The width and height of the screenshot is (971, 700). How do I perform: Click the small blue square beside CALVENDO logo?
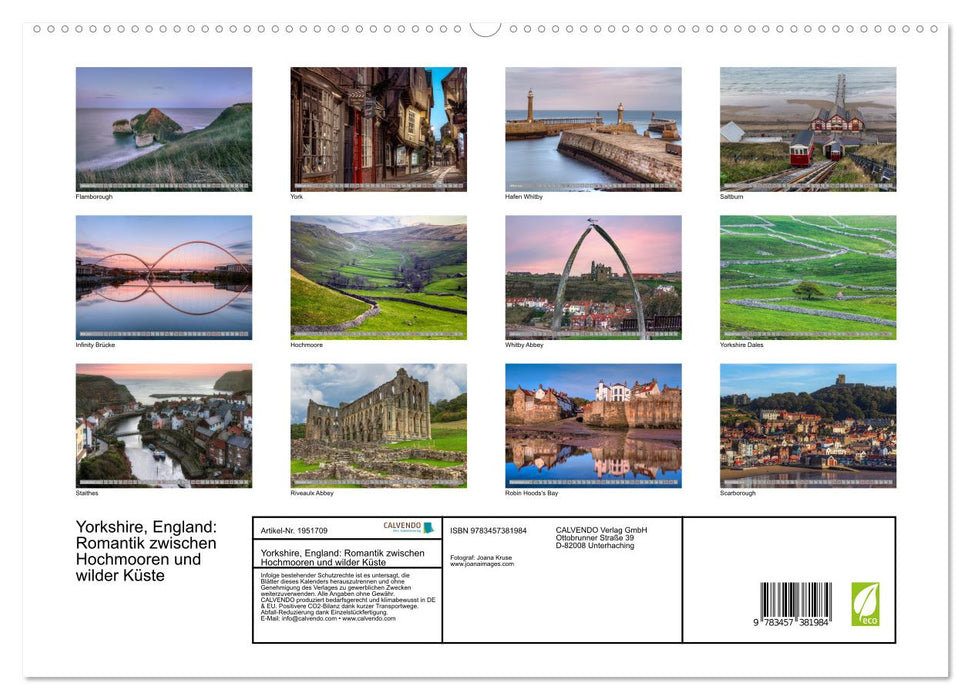(428, 526)
